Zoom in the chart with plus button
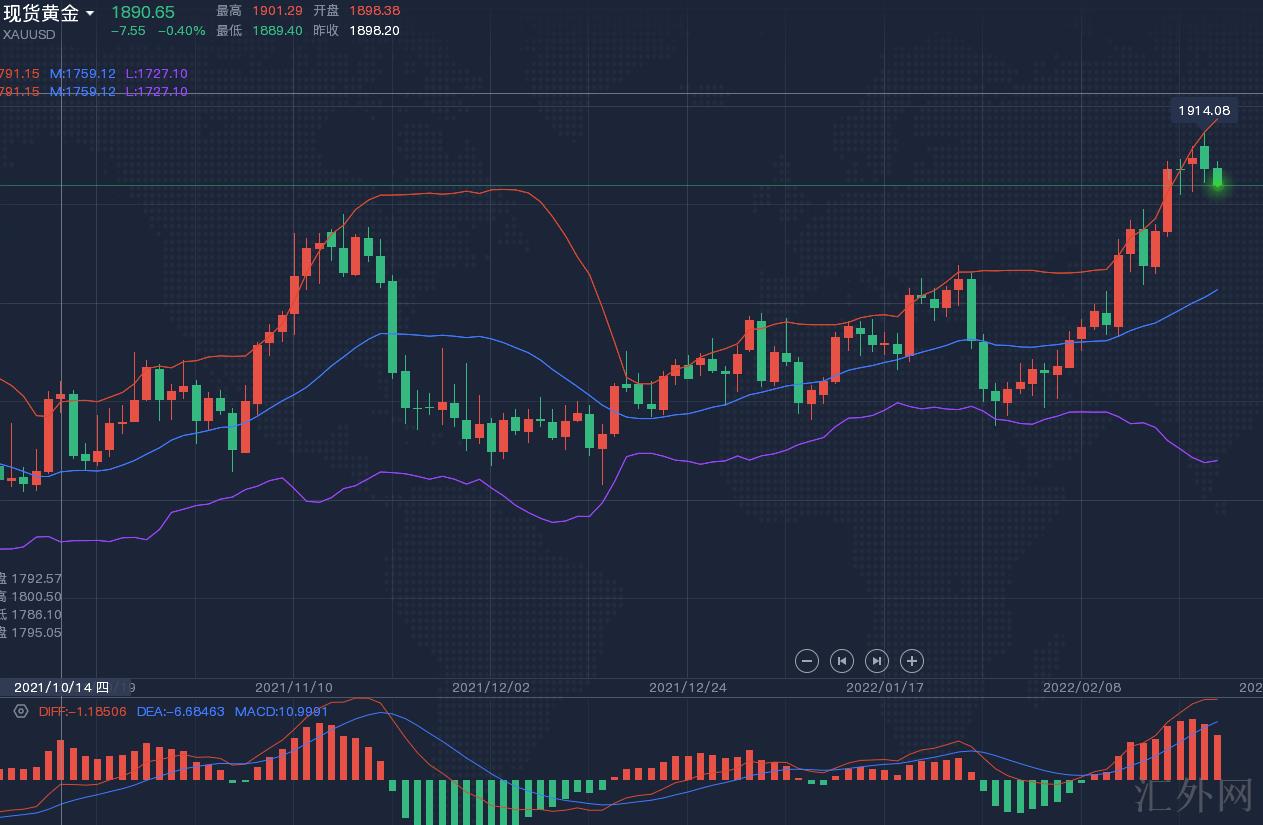 (x=911, y=661)
